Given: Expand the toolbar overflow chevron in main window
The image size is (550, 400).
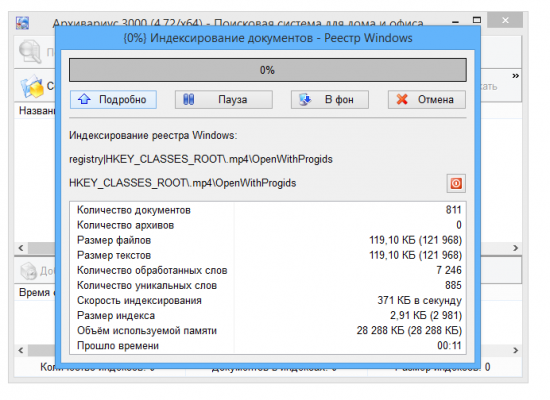Looking at the screenshot, I should [x=515, y=76].
